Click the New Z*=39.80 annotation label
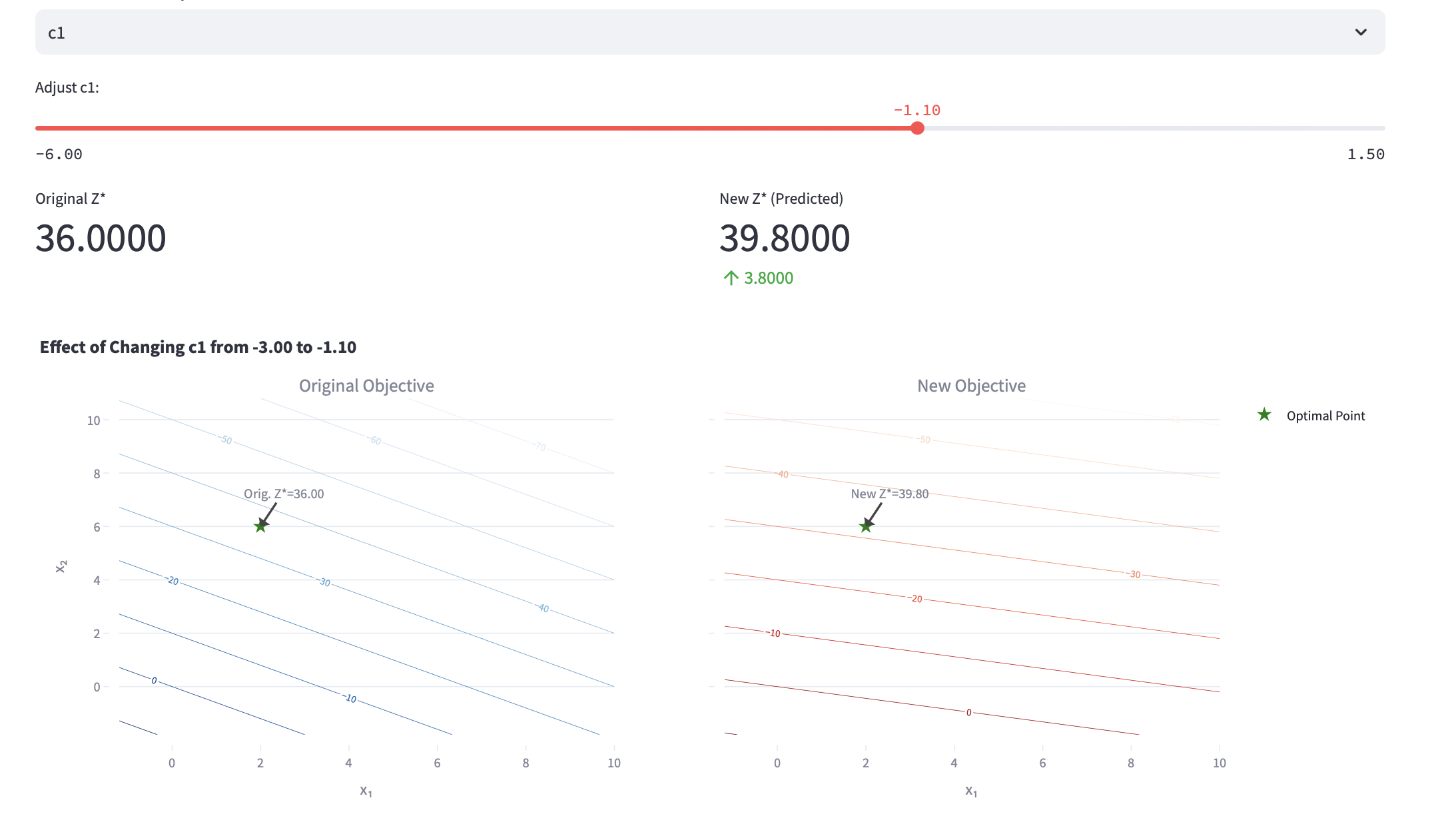The image size is (1456, 822). click(889, 494)
